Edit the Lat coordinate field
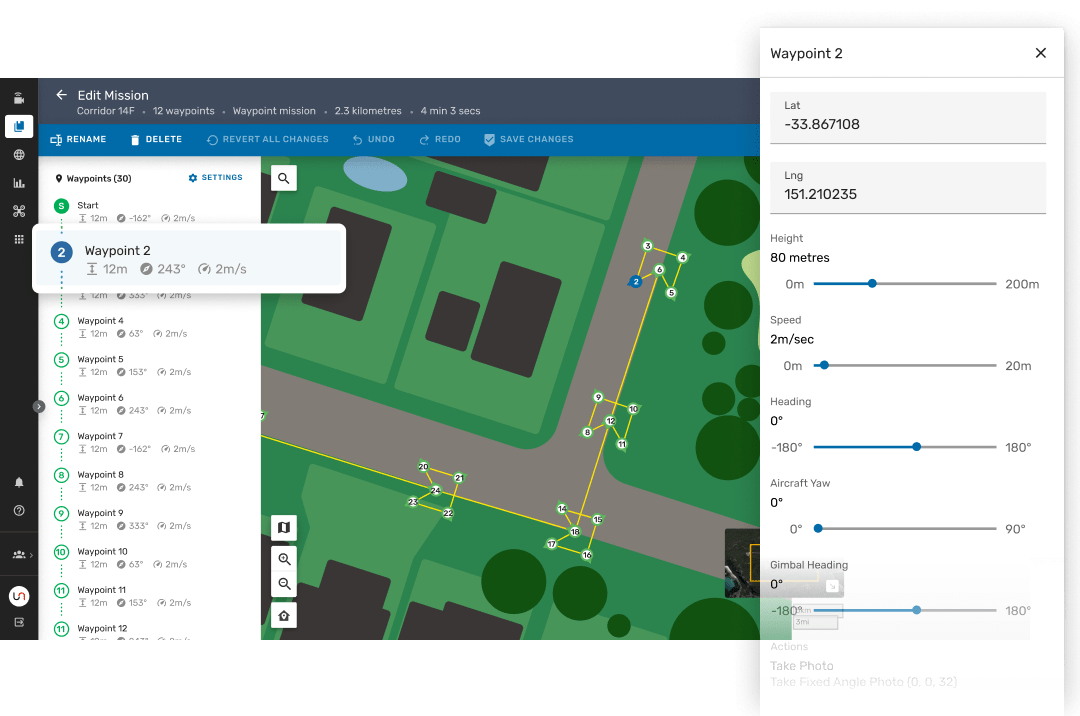This screenshot has height=716, width=1080. point(908,118)
